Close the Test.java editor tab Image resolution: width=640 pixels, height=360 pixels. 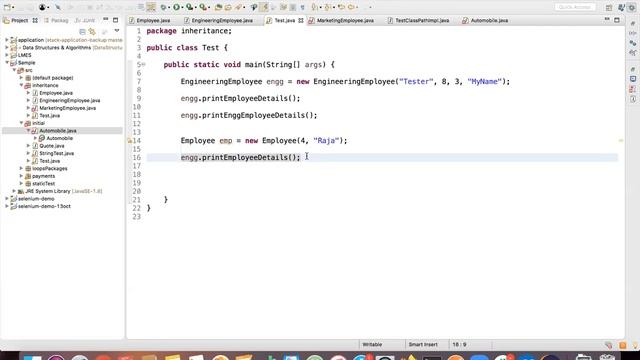(301, 20)
